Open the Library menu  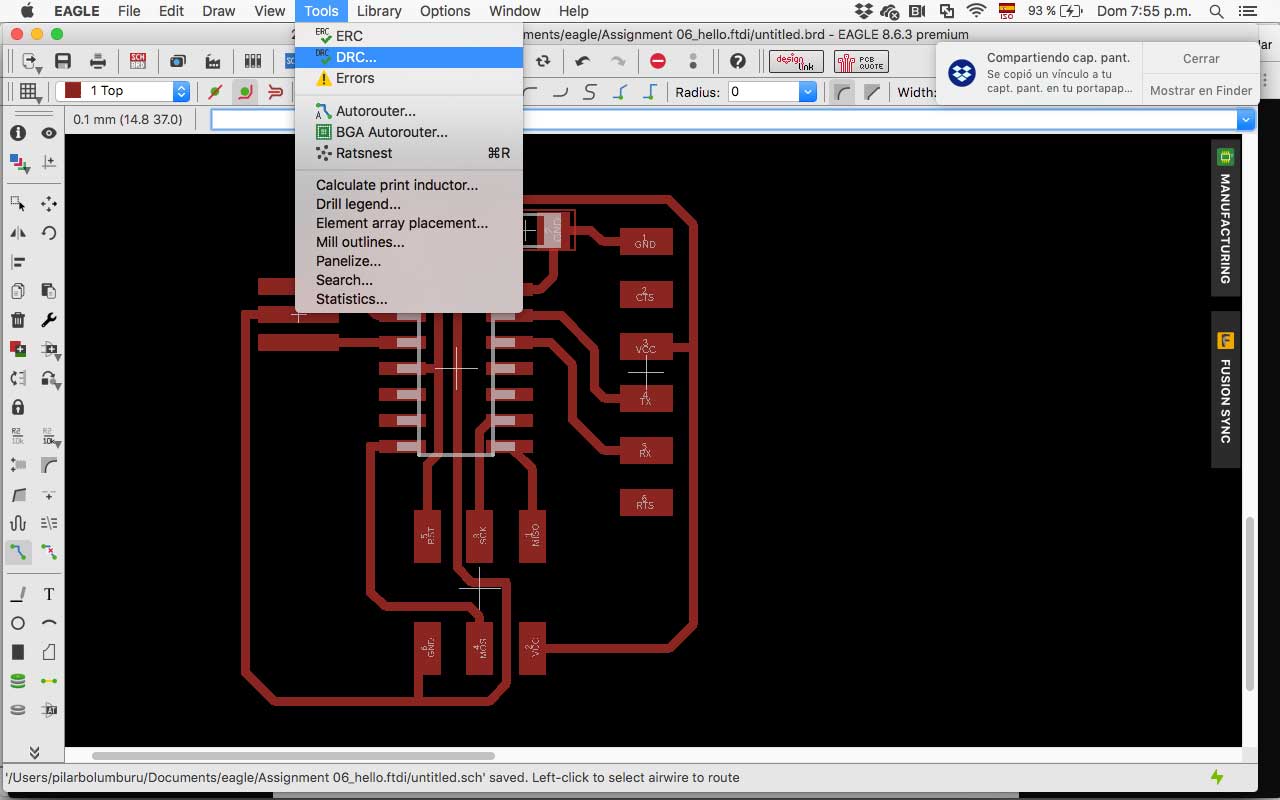pyautogui.click(x=379, y=11)
